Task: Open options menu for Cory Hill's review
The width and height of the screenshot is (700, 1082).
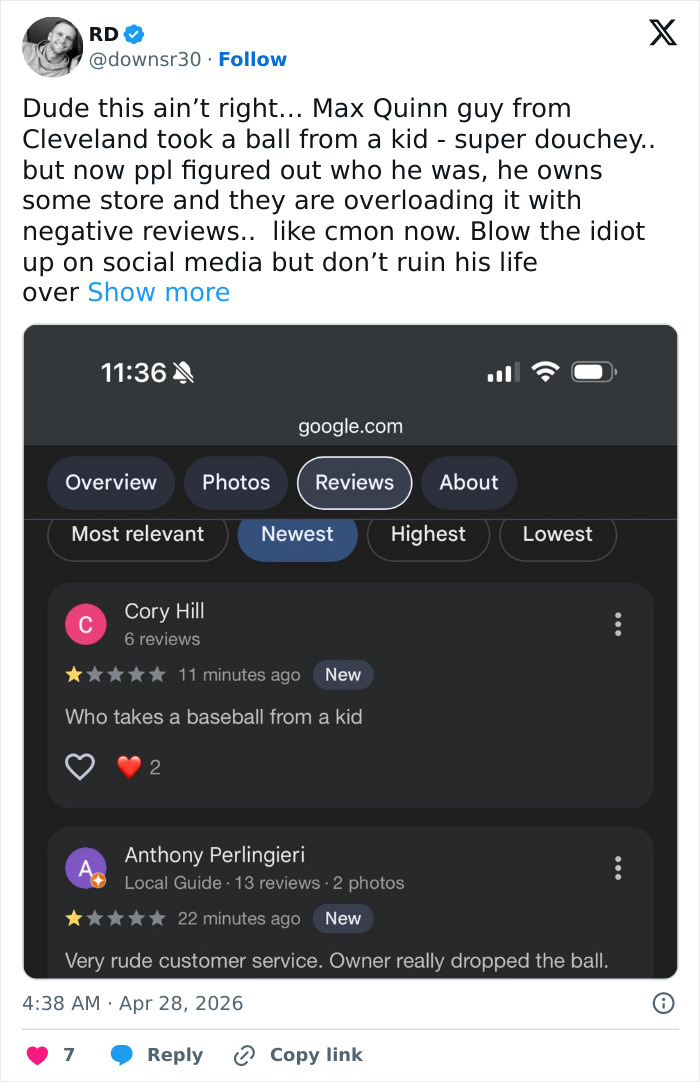Action: (618, 624)
